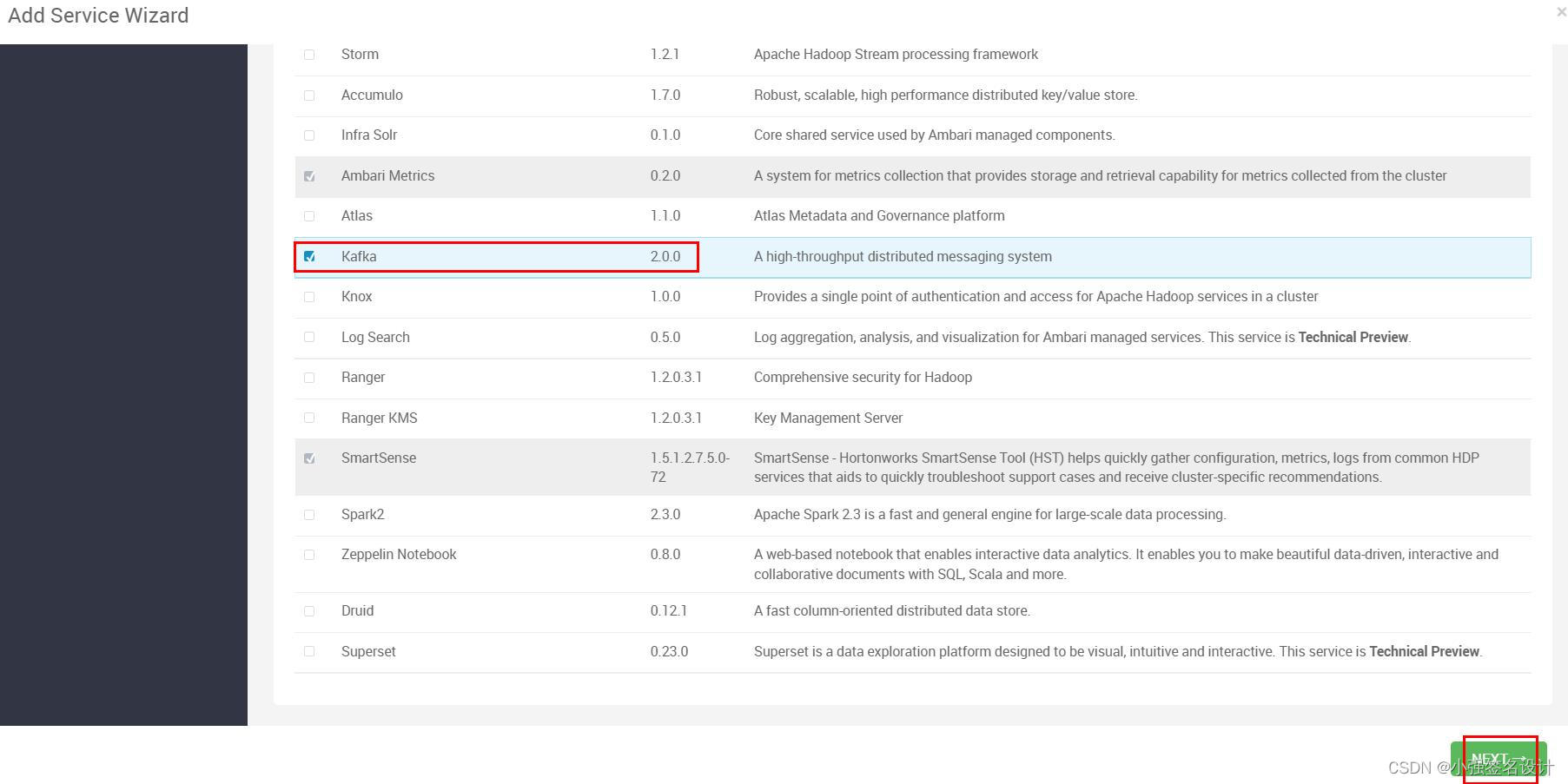Click the green NEXT button
Image resolution: width=1568 pixels, height=784 pixels.
[1499, 759]
